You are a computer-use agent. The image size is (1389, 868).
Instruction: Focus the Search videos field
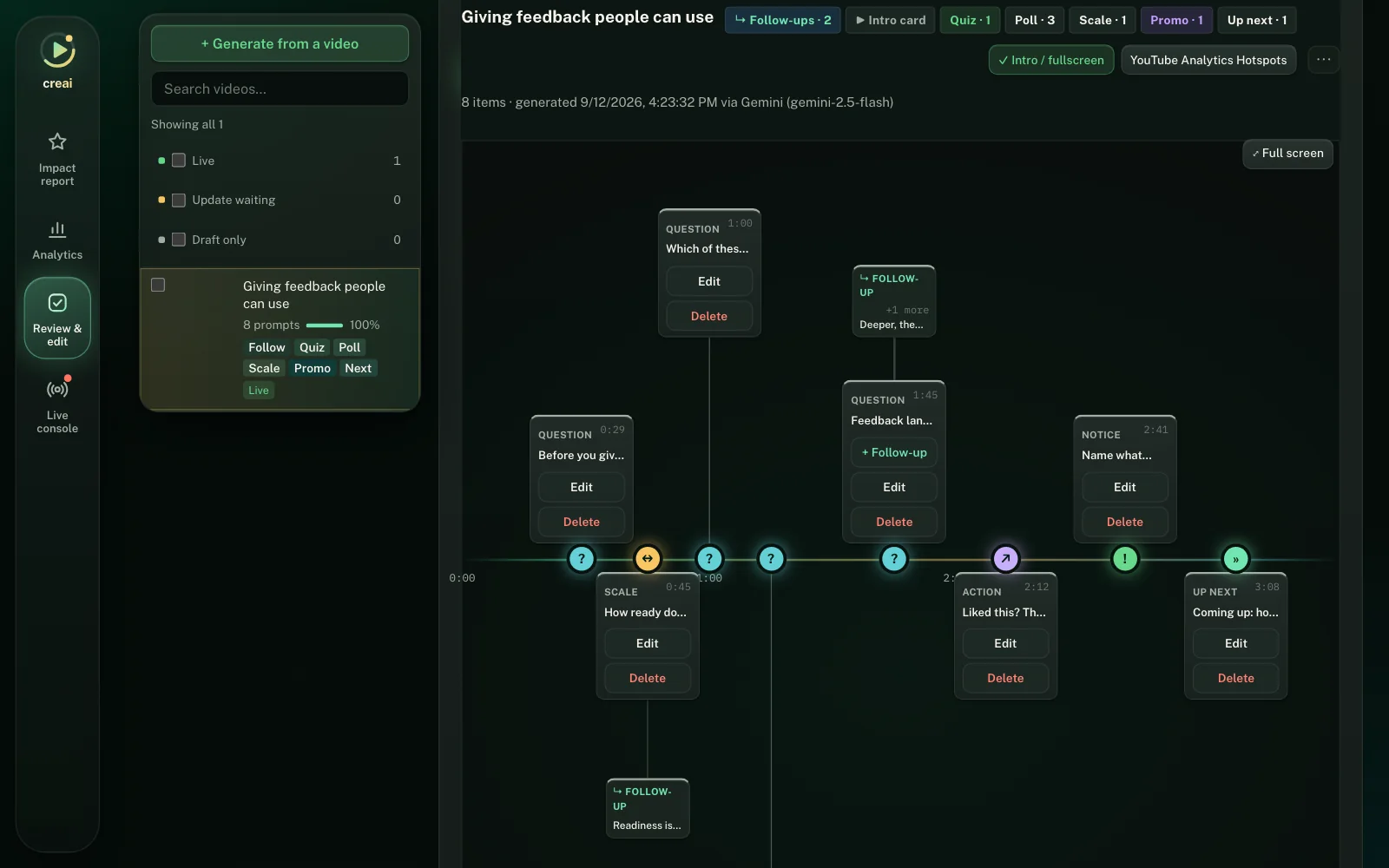point(280,89)
